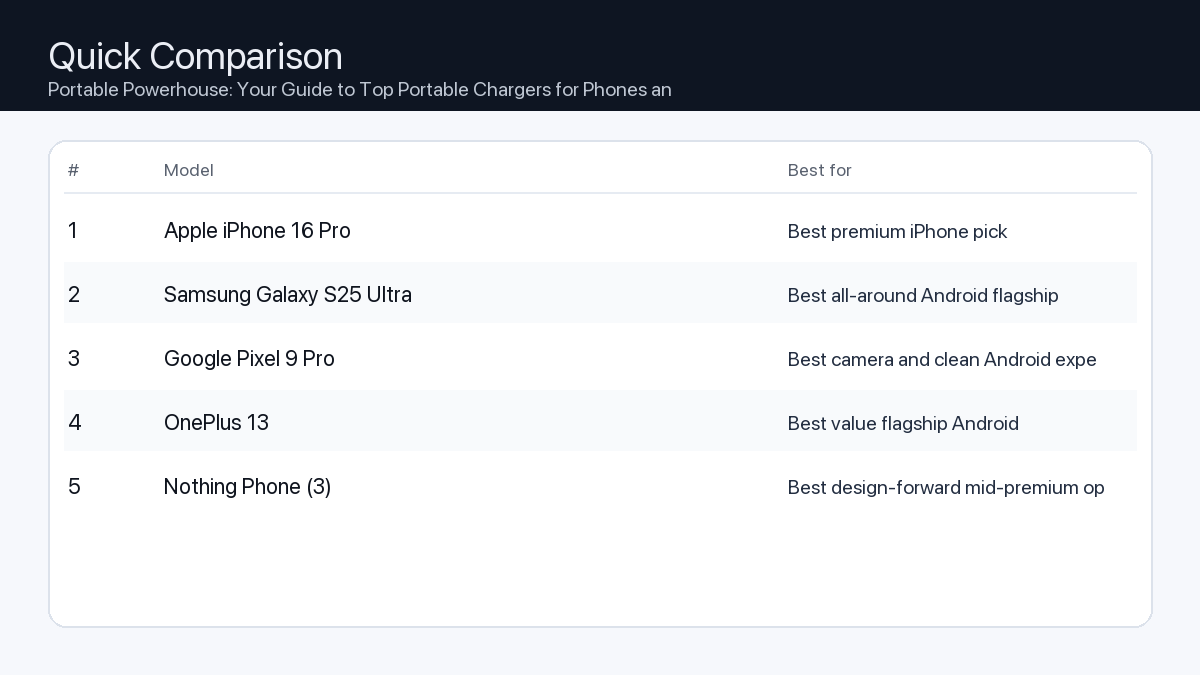Click rank number 3 cell
Viewport: 1200px width, 675px height.
click(74, 359)
